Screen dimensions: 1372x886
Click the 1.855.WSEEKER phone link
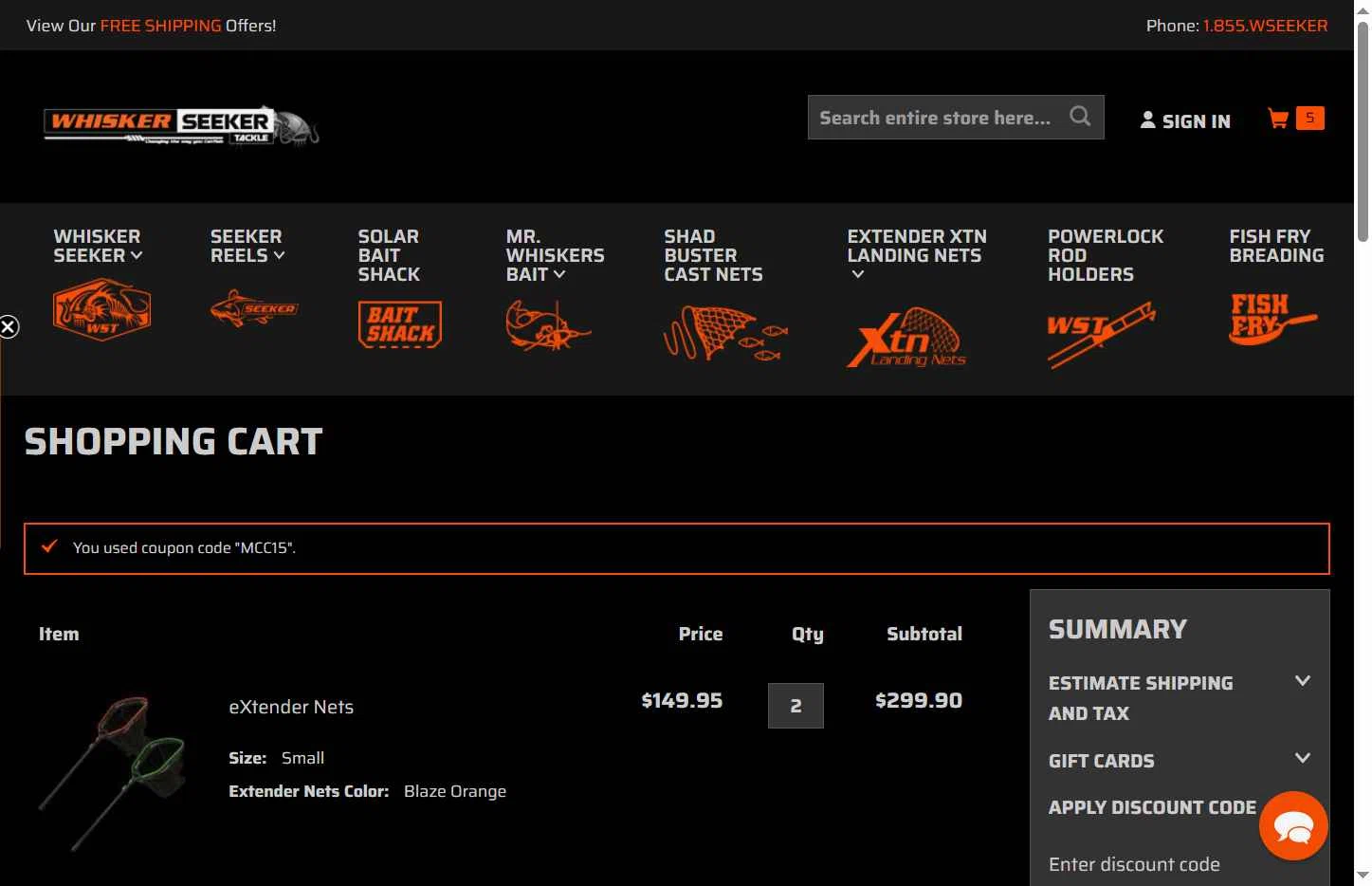(x=1265, y=26)
